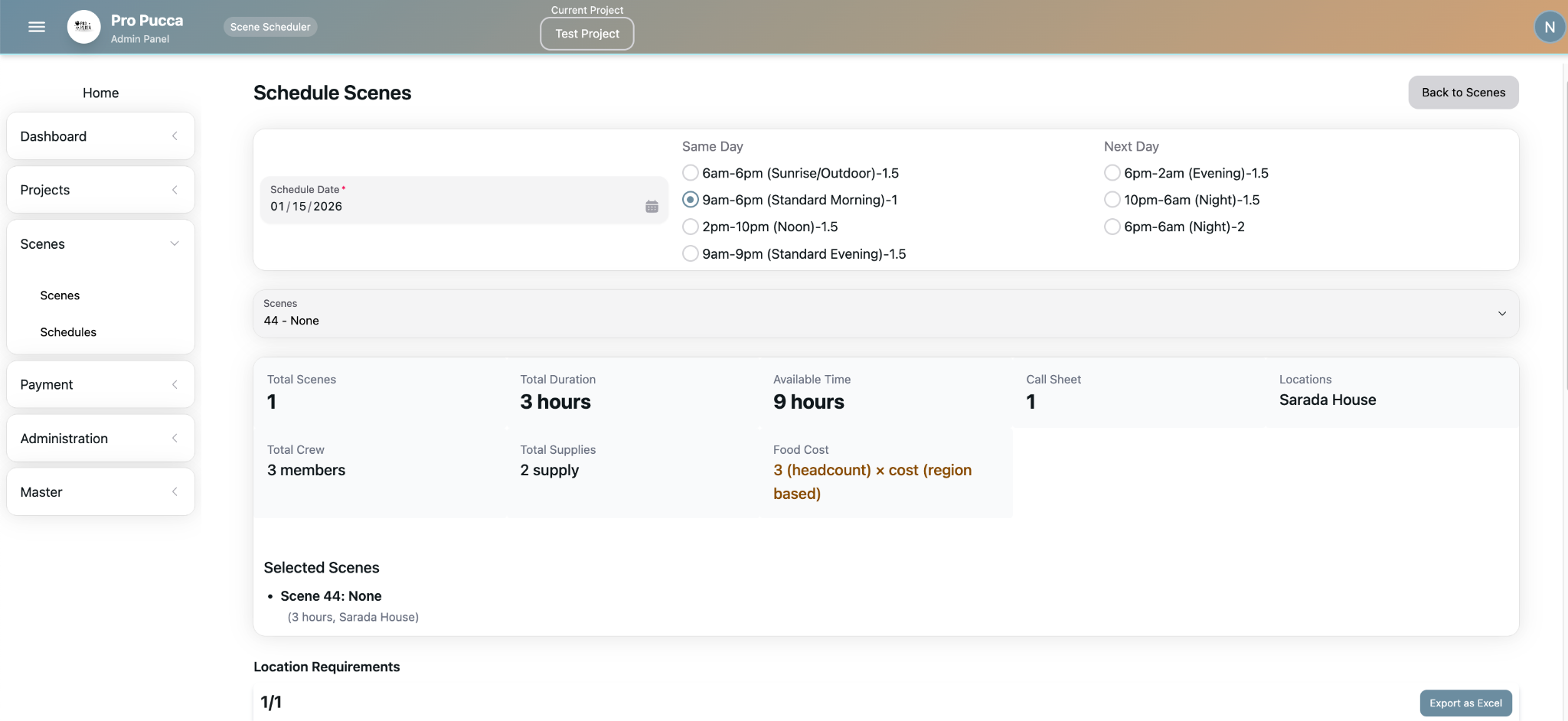Select 6am-6pm Sunrise/Outdoor shift
Viewport: 1568px width, 721px height.
(x=691, y=173)
